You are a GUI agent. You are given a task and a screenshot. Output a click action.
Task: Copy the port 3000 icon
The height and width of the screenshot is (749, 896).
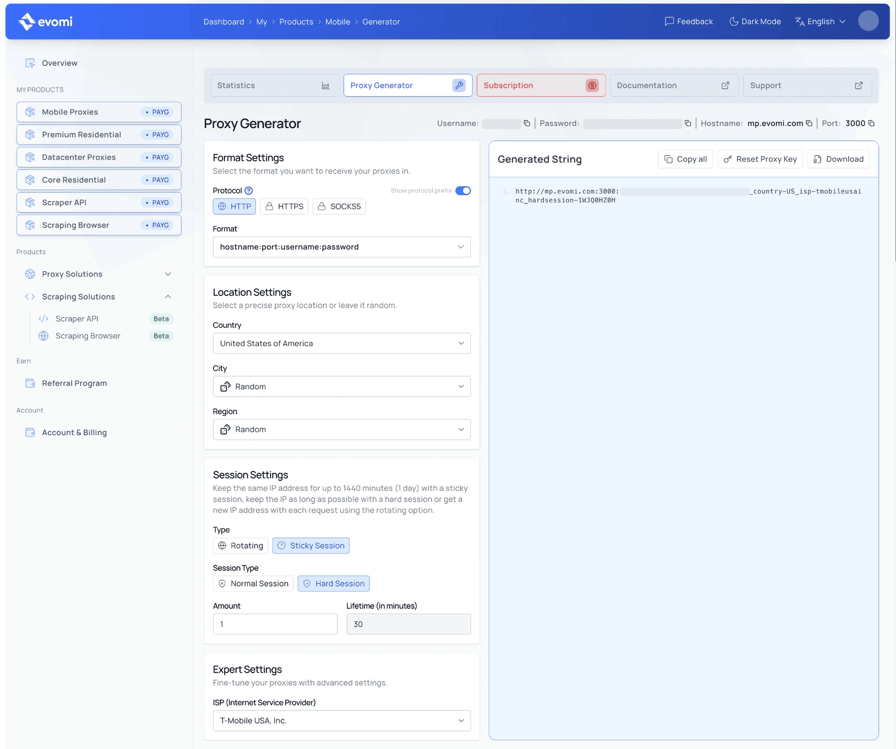871,123
